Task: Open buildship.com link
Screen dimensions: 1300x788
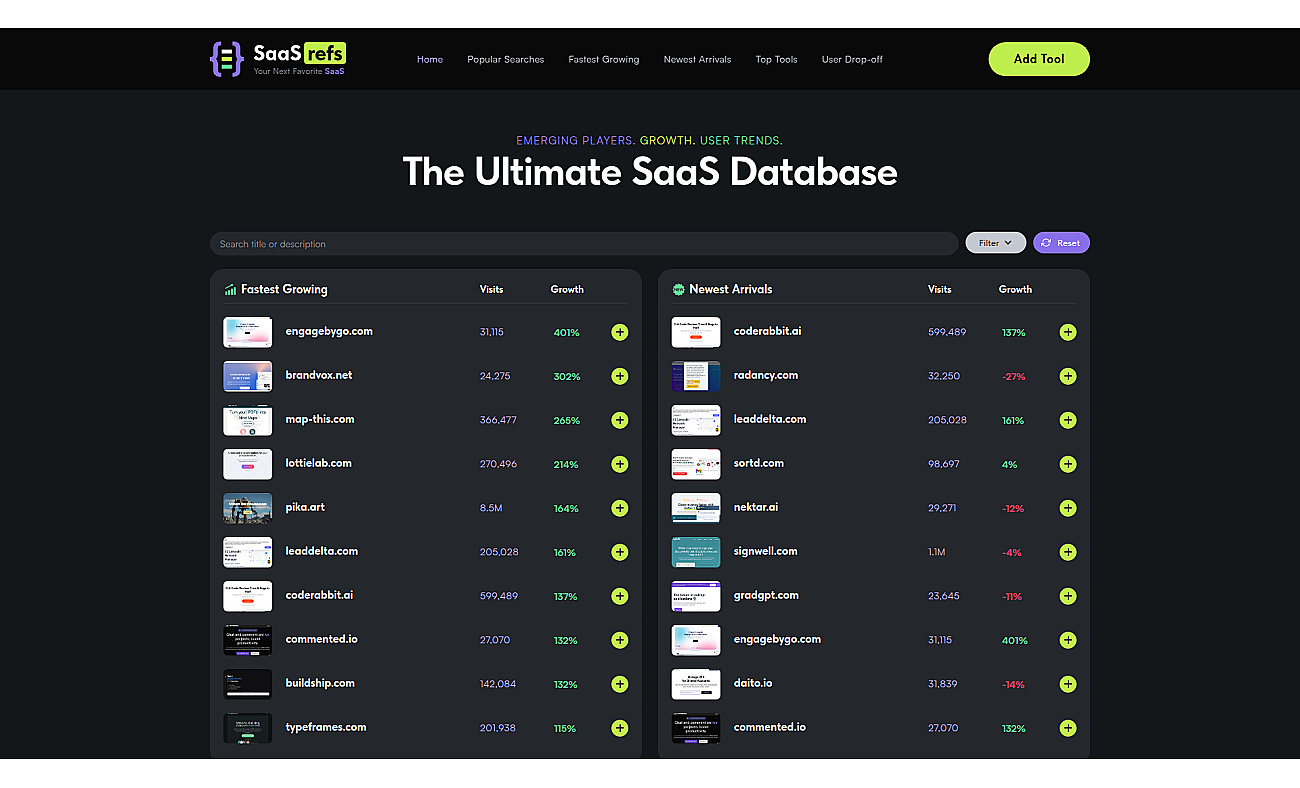Action: (x=320, y=683)
